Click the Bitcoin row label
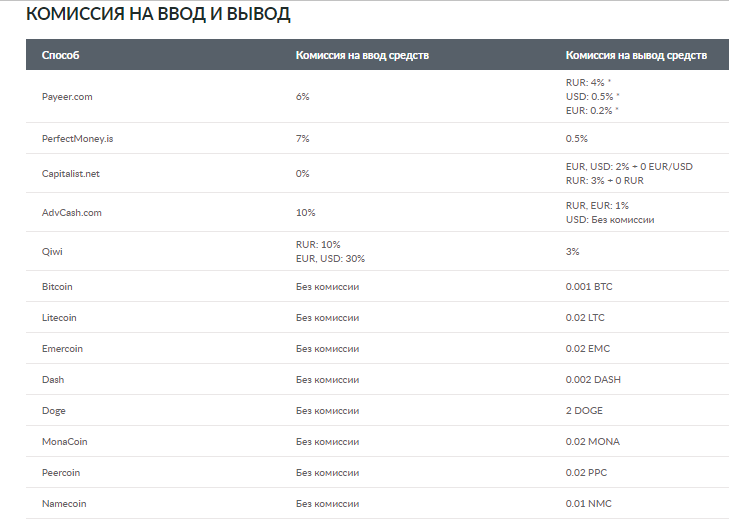729x519 pixels. pyautogui.click(x=57, y=287)
